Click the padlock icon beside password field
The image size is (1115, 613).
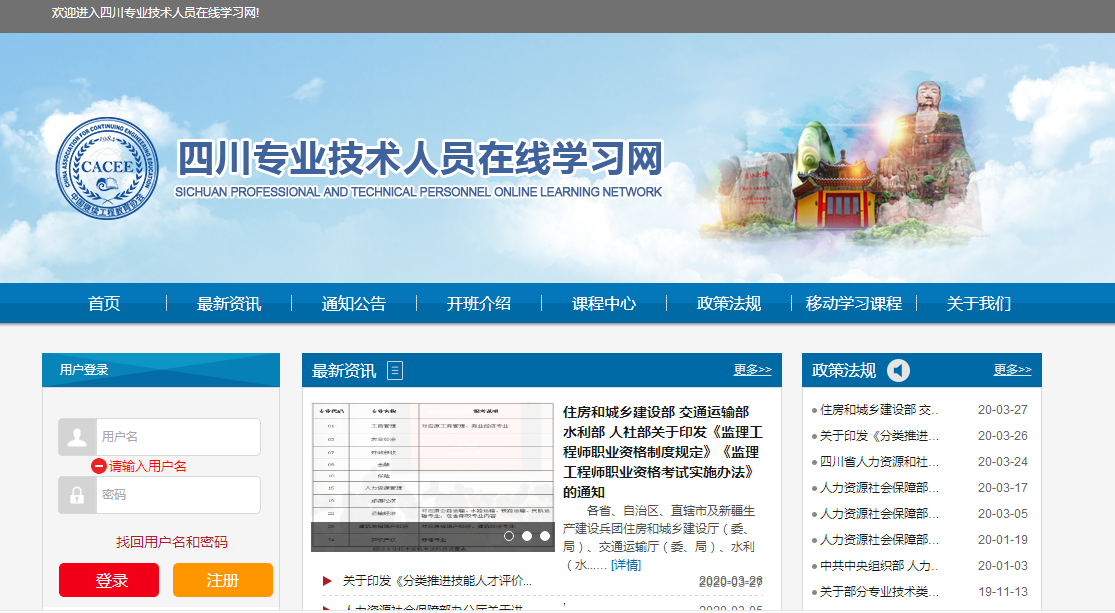(77, 495)
